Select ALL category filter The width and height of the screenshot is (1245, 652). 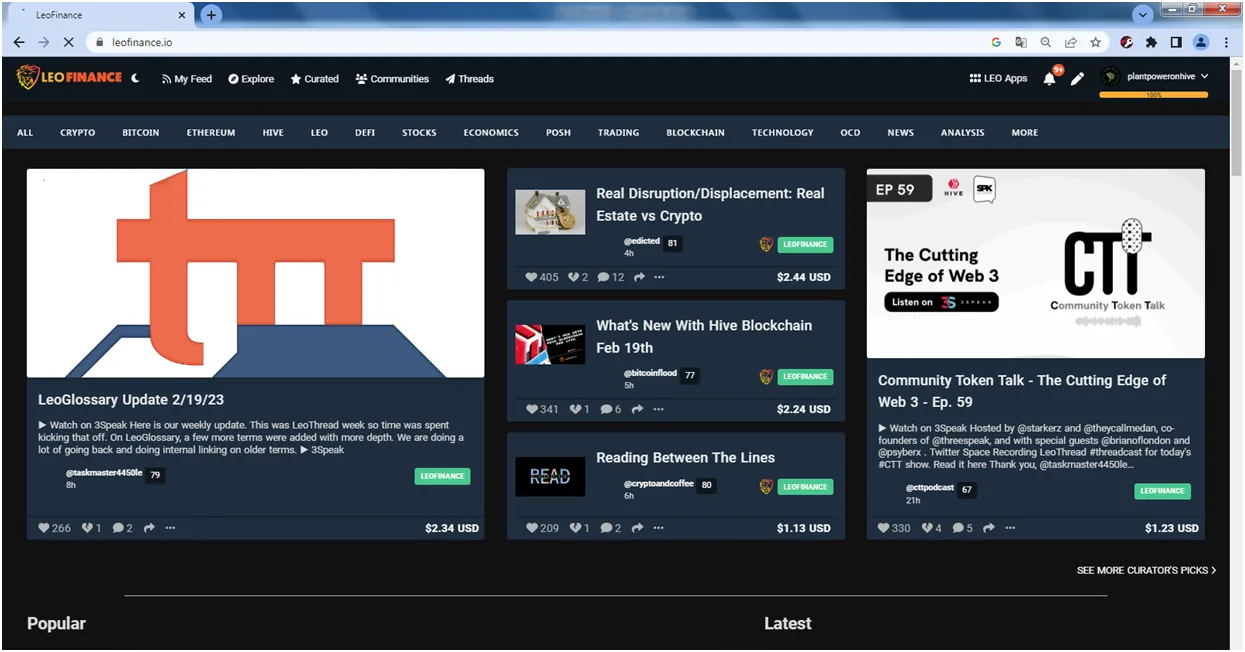pos(25,132)
